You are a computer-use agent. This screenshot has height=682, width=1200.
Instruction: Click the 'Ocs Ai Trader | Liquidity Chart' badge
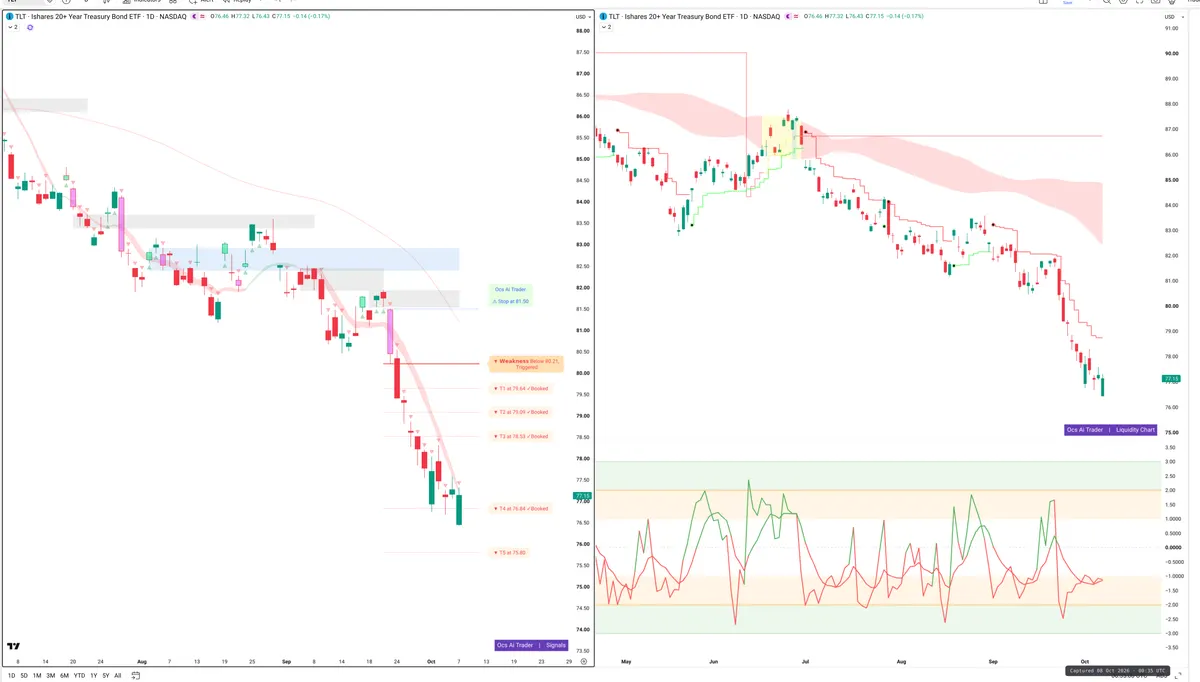pyautogui.click(x=1111, y=430)
